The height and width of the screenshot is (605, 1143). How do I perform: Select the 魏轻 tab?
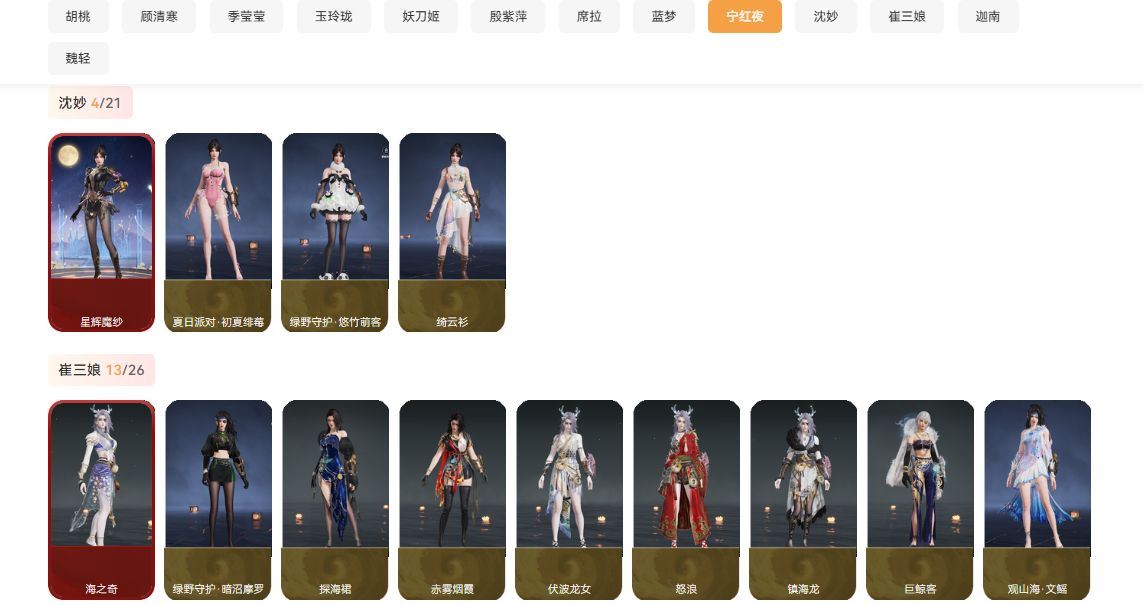pos(78,58)
